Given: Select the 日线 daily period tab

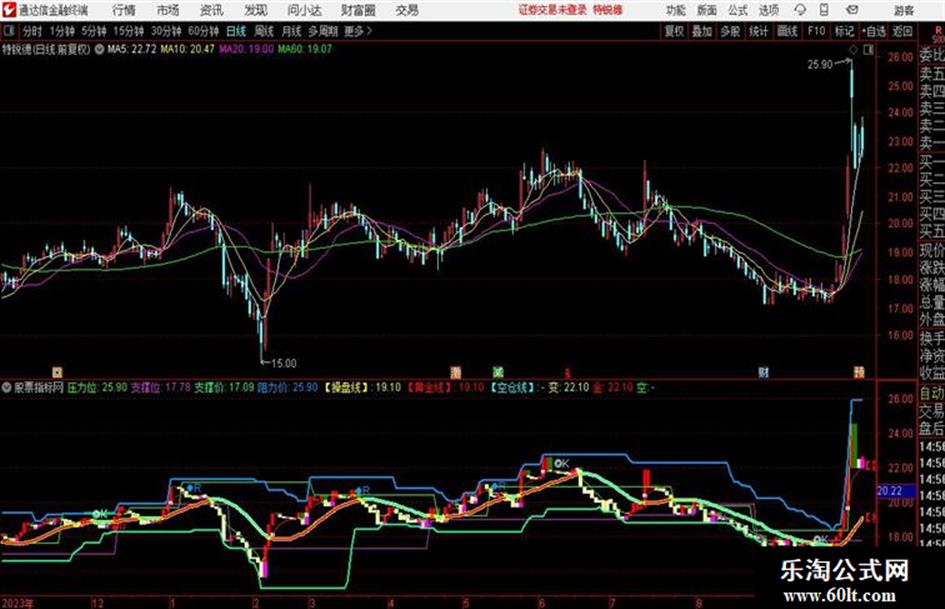Looking at the screenshot, I should click(236, 31).
